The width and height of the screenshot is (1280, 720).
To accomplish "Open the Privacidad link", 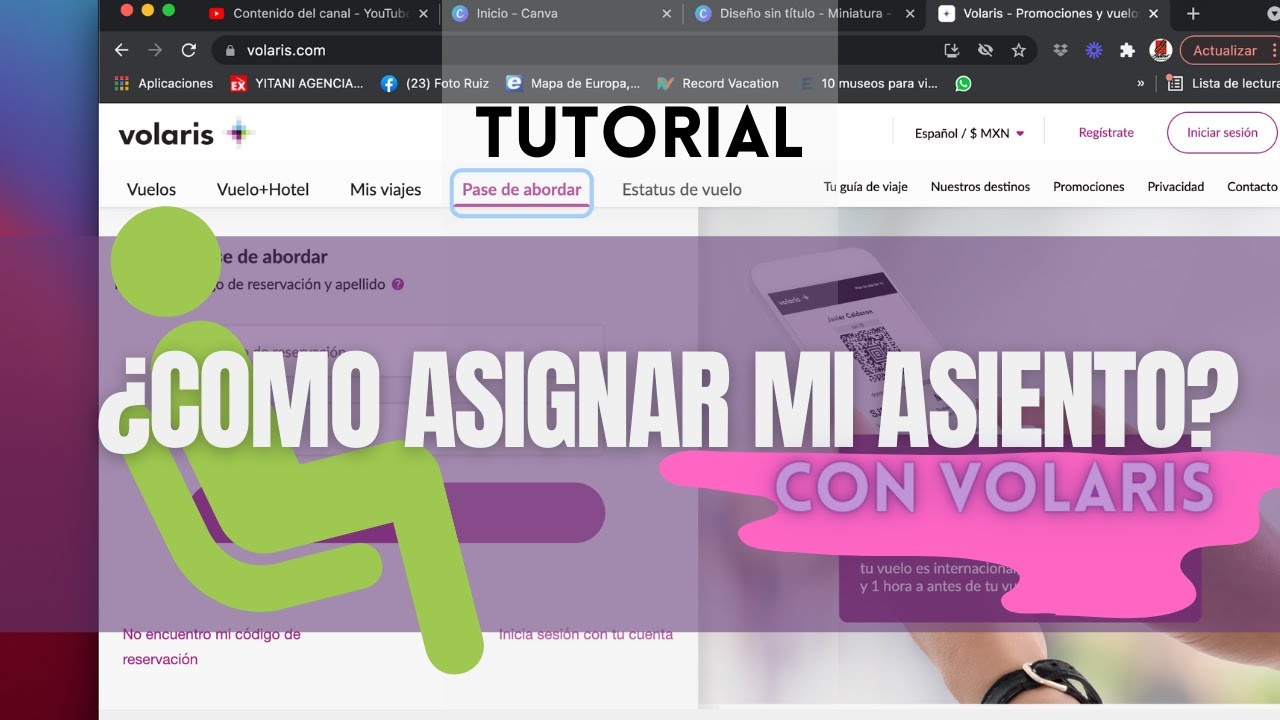I will (x=1176, y=187).
